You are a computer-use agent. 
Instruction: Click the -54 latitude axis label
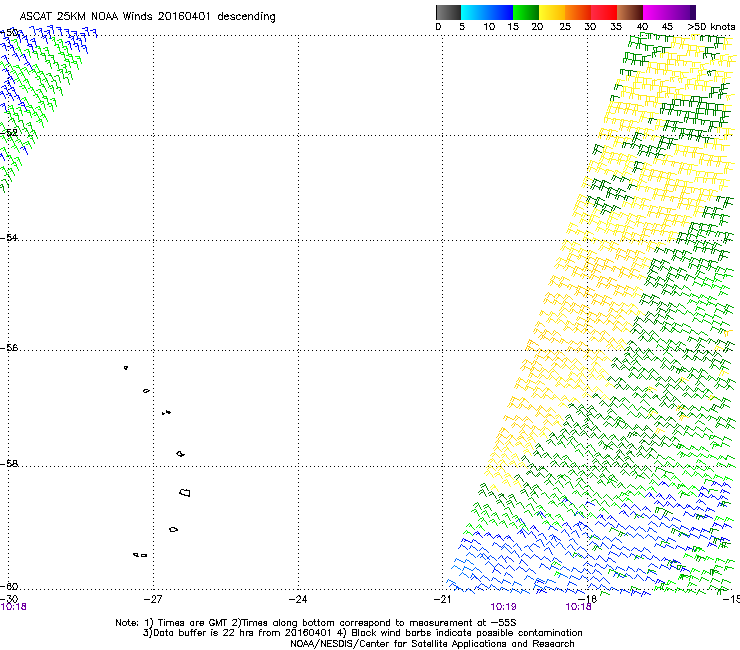point(9,237)
